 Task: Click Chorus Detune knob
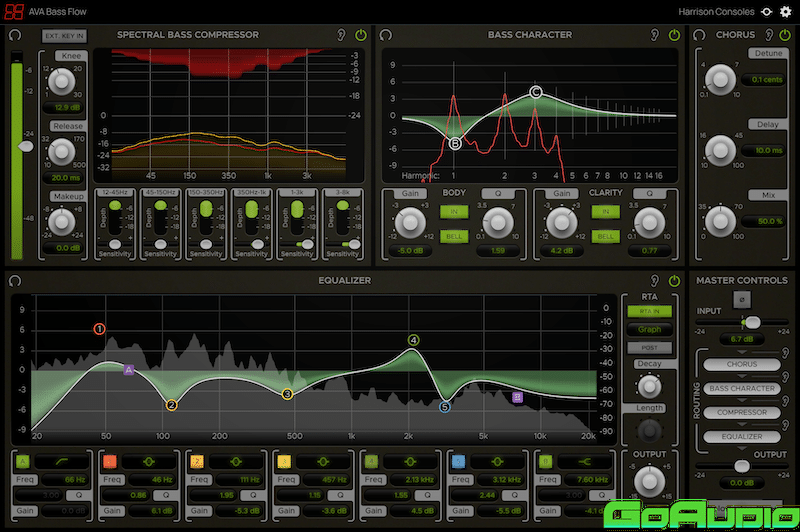720,80
